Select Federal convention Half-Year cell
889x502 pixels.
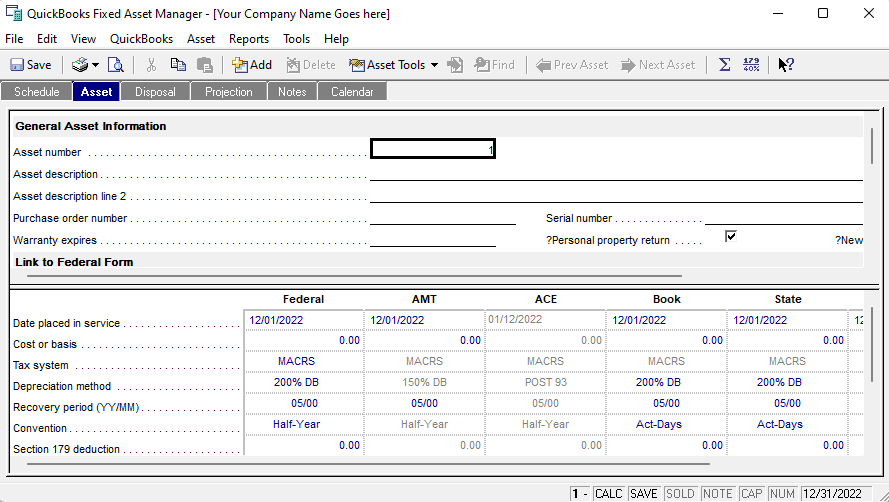point(304,424)
